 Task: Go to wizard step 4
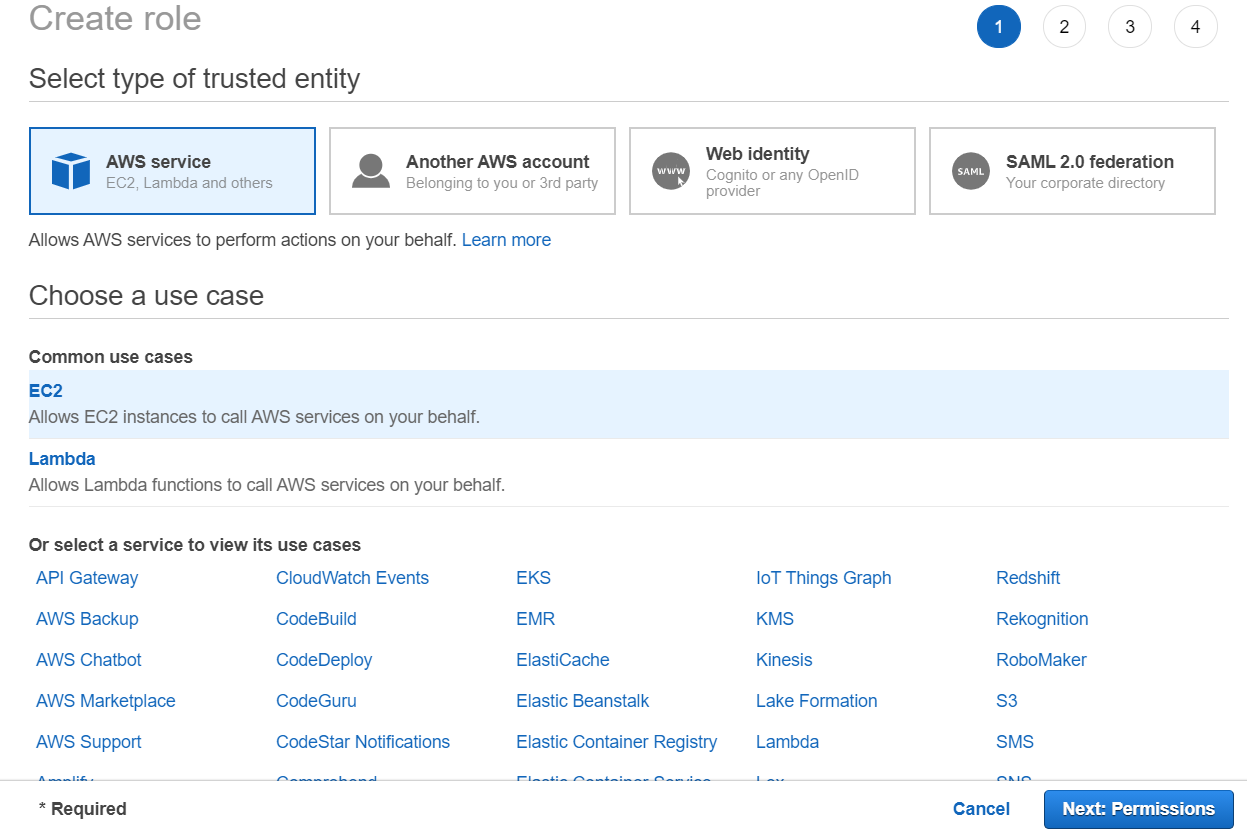(x=1195, y=27)
